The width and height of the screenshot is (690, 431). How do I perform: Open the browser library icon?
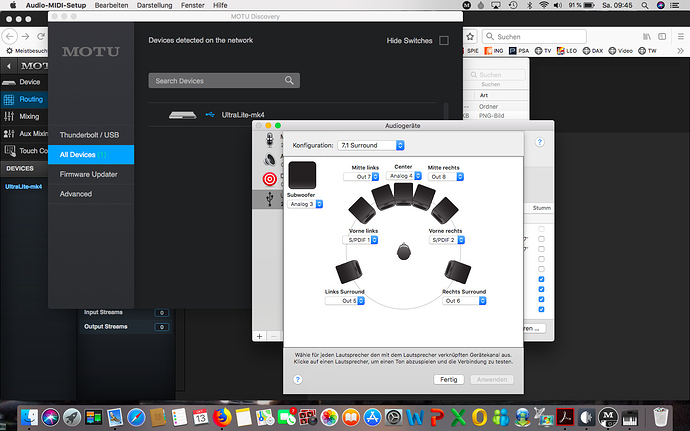[646, 37]
